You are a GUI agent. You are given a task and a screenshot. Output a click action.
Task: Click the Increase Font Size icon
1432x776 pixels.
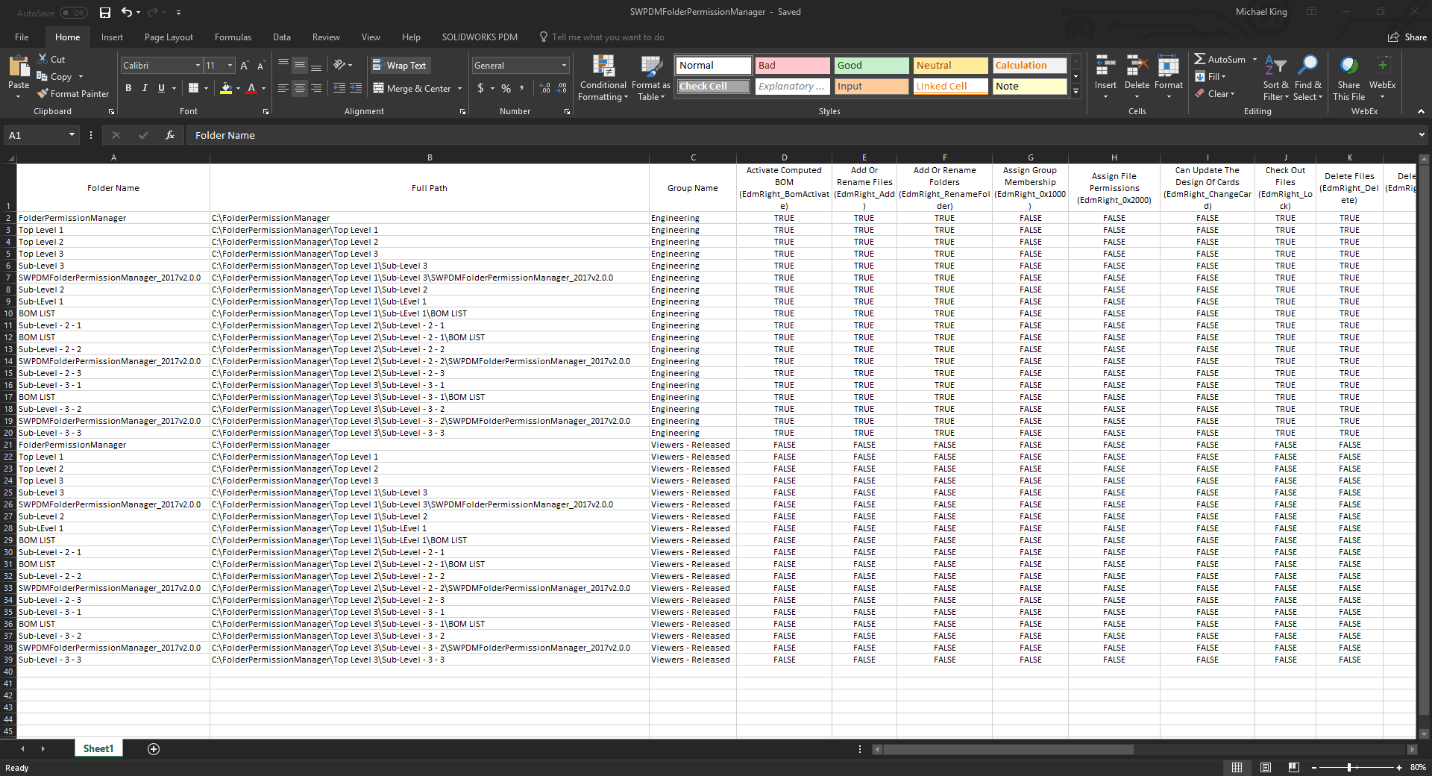(x=244, y=65)
